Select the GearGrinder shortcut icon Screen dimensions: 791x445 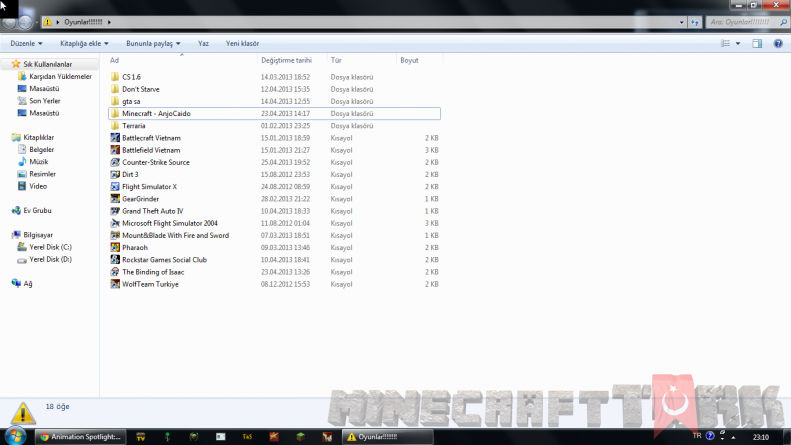pos(115,199)
